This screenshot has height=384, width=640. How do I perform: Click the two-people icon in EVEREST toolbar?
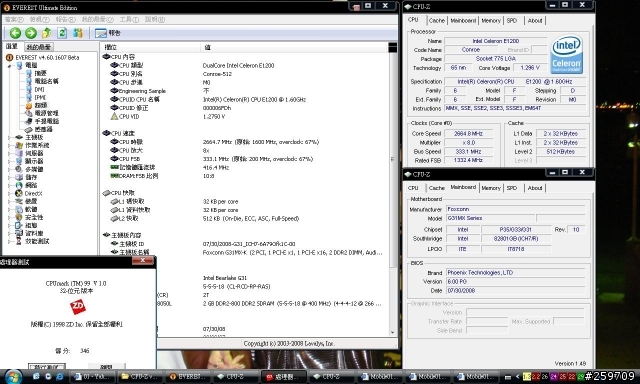tap(78, 33)
